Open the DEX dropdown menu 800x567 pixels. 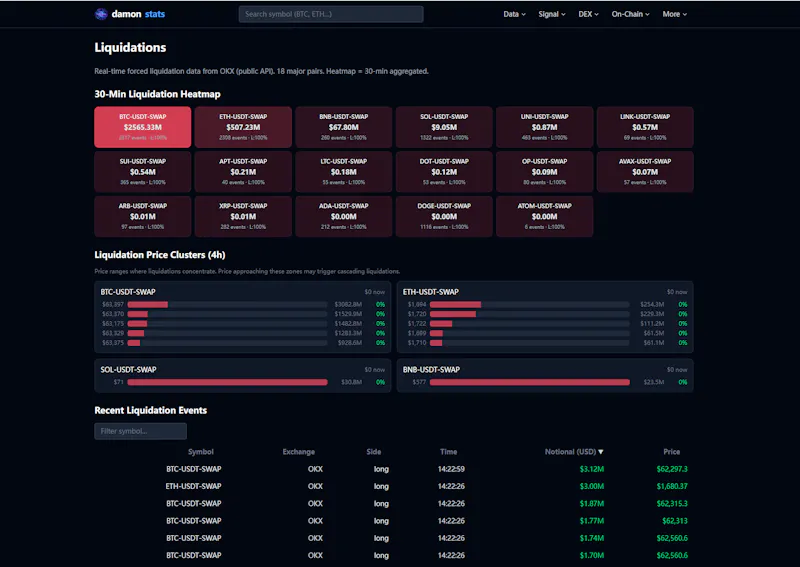click(588, 14)
